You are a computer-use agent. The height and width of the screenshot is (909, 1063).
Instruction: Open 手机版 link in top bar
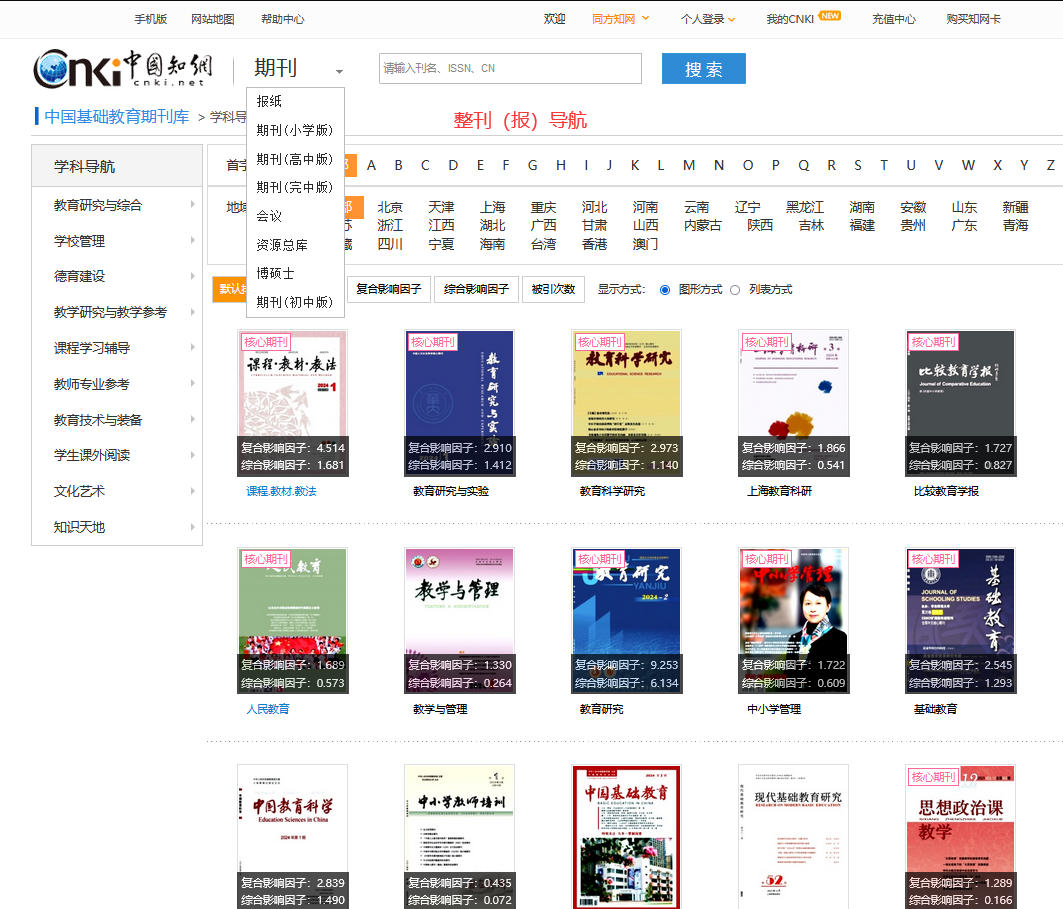pyautogui.click(x=151, y=19)
